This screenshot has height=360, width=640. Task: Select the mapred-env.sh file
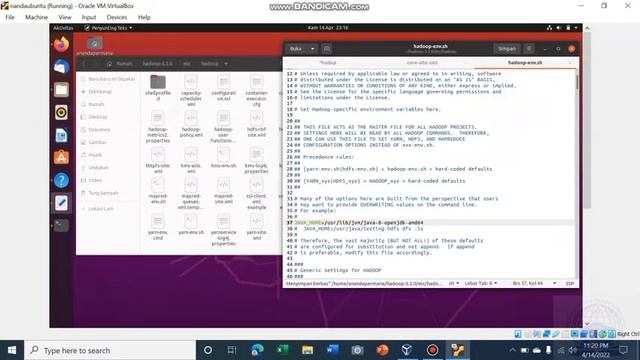[x=158, y=191]
